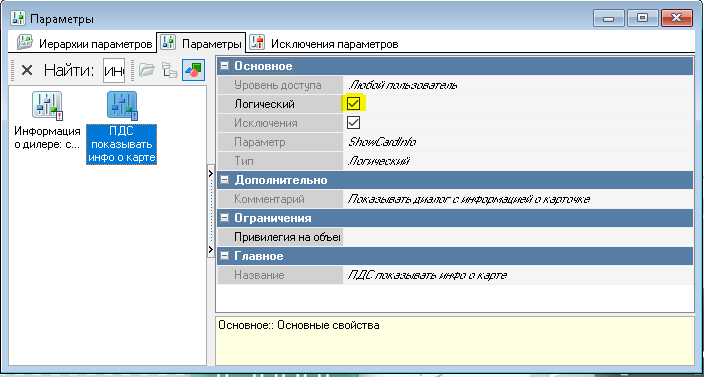Click the open folder toolbar icon

pyautogui.click(x=146, y=70)
